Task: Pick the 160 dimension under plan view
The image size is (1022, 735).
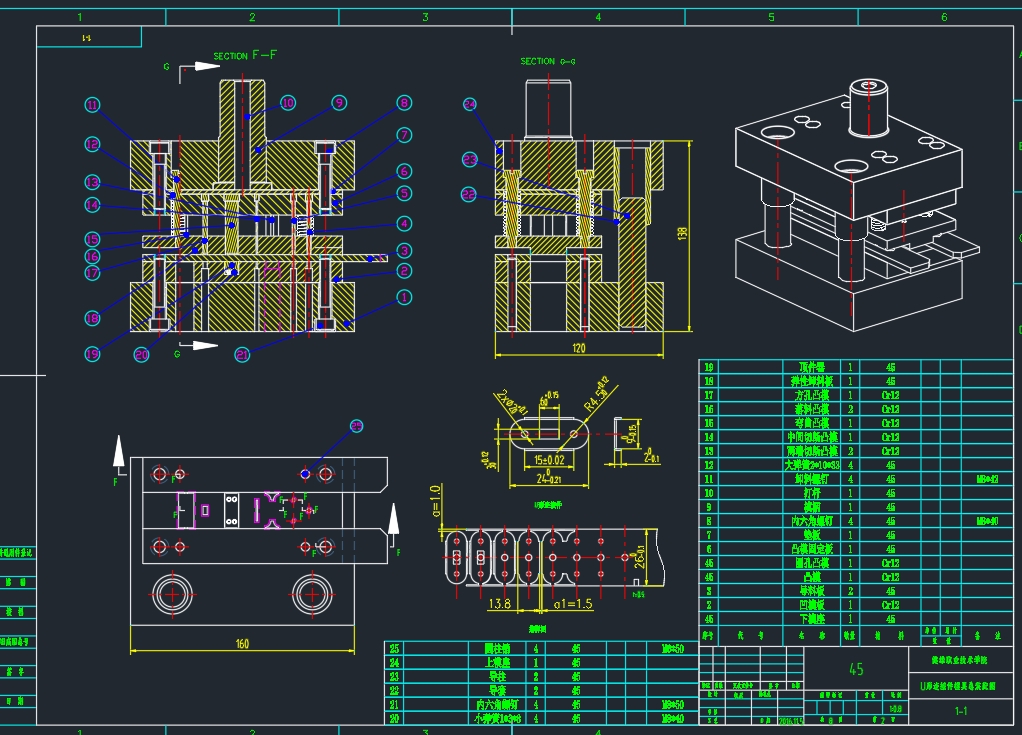Action: [242, 644]
